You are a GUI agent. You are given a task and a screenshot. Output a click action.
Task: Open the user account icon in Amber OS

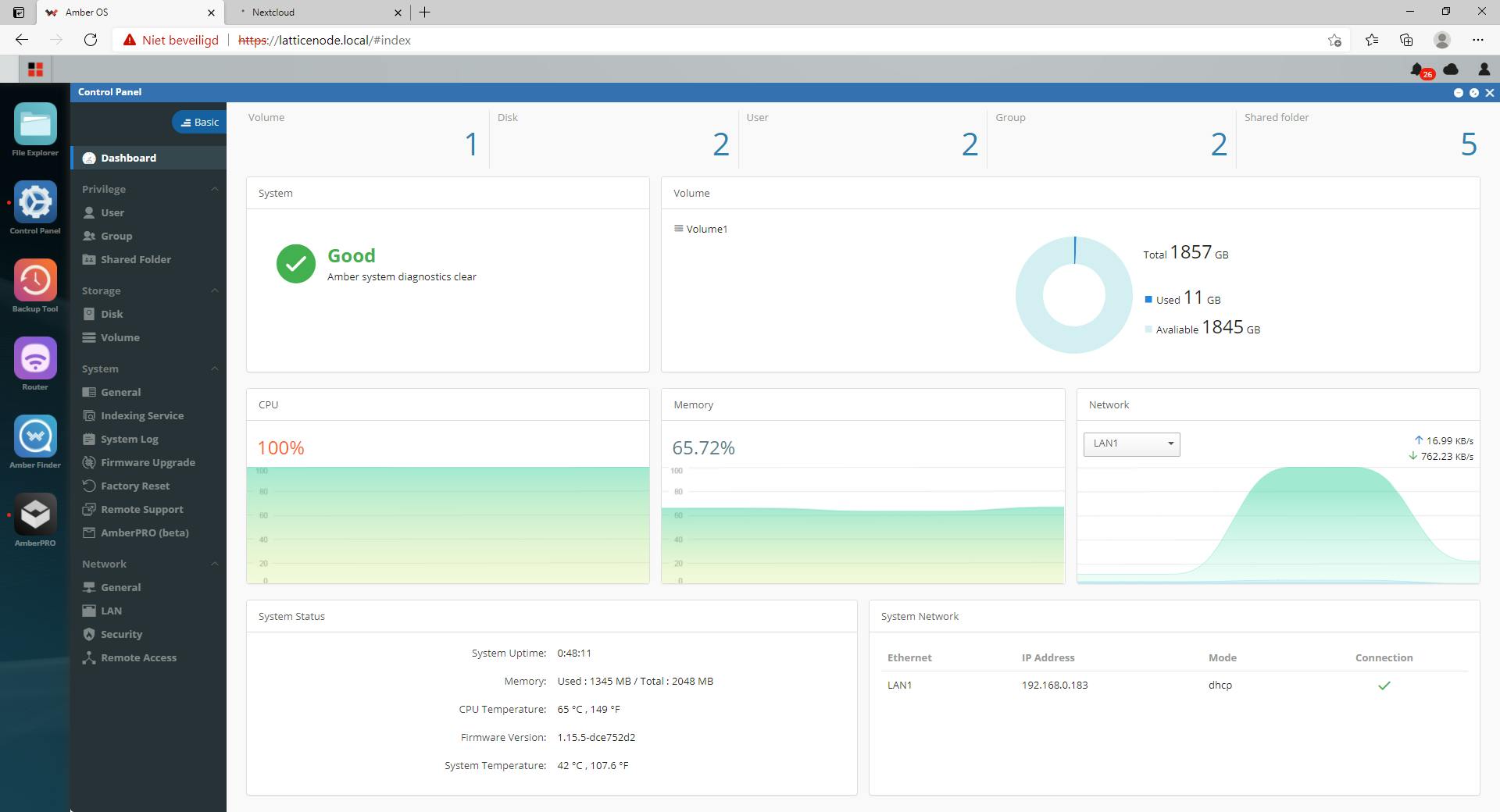click(1484, 69)
